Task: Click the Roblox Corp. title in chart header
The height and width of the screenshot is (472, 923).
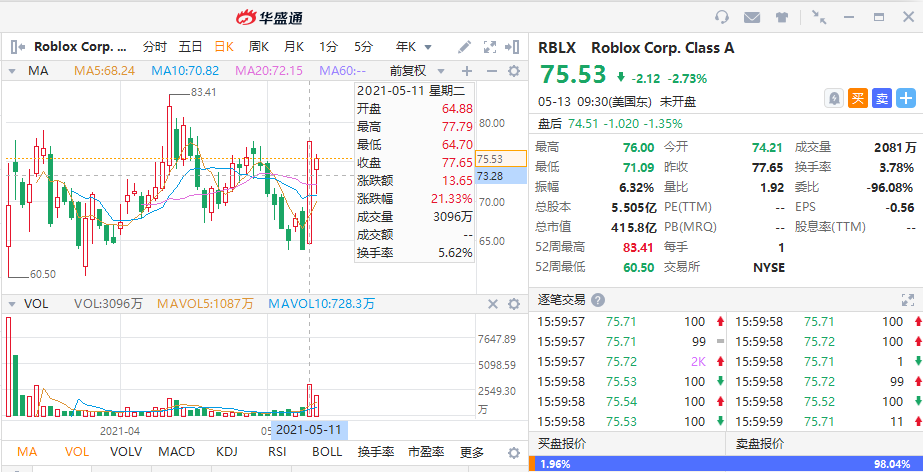Action: click(81, 46)
